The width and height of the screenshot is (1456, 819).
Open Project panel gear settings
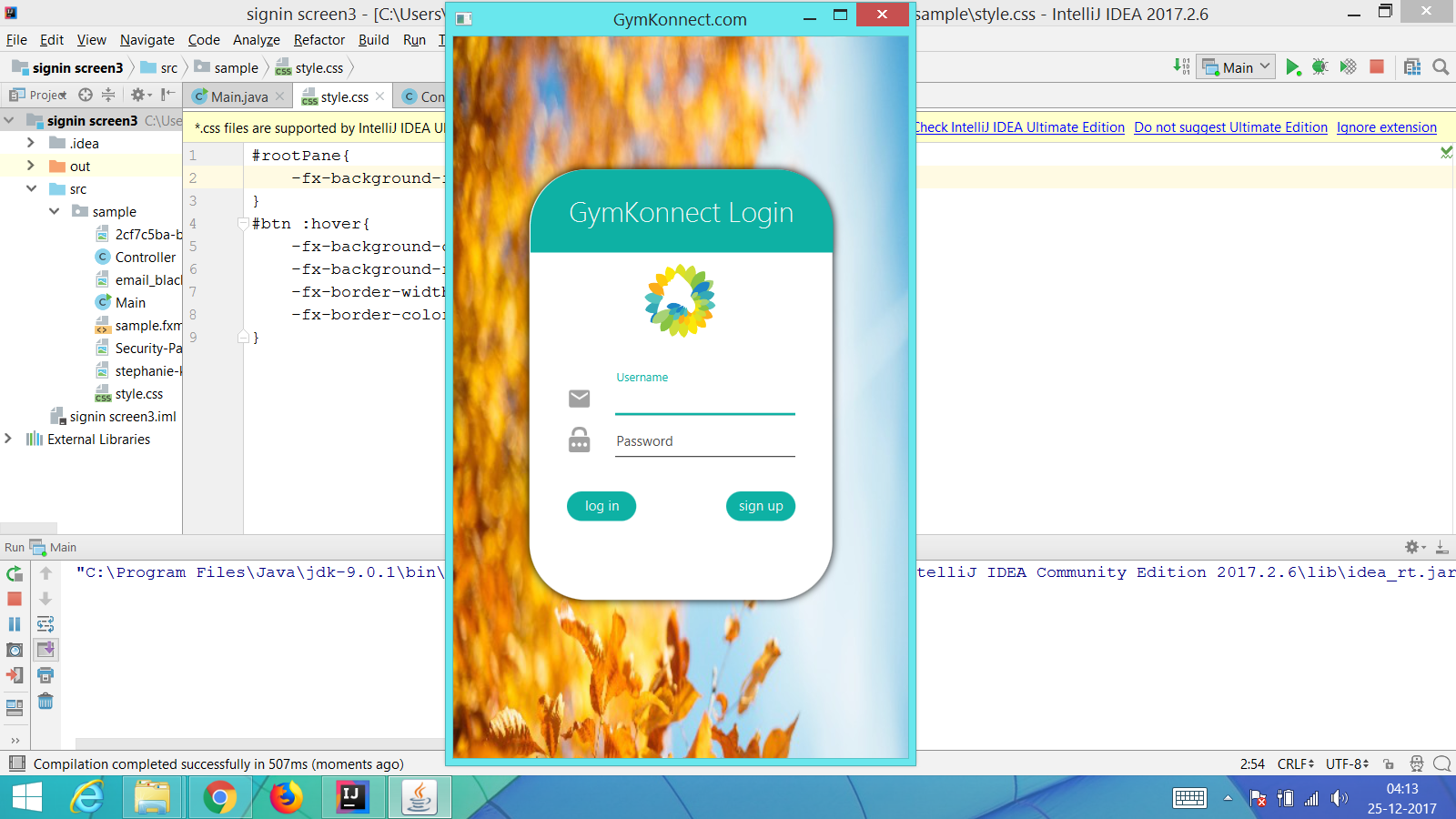coord(140,95)
